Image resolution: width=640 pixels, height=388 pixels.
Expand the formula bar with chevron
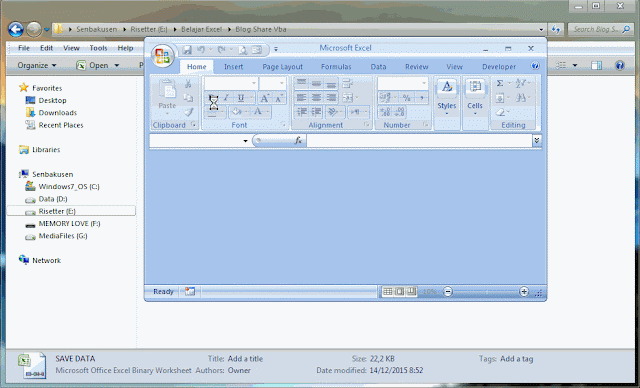[x=537, y=140]
